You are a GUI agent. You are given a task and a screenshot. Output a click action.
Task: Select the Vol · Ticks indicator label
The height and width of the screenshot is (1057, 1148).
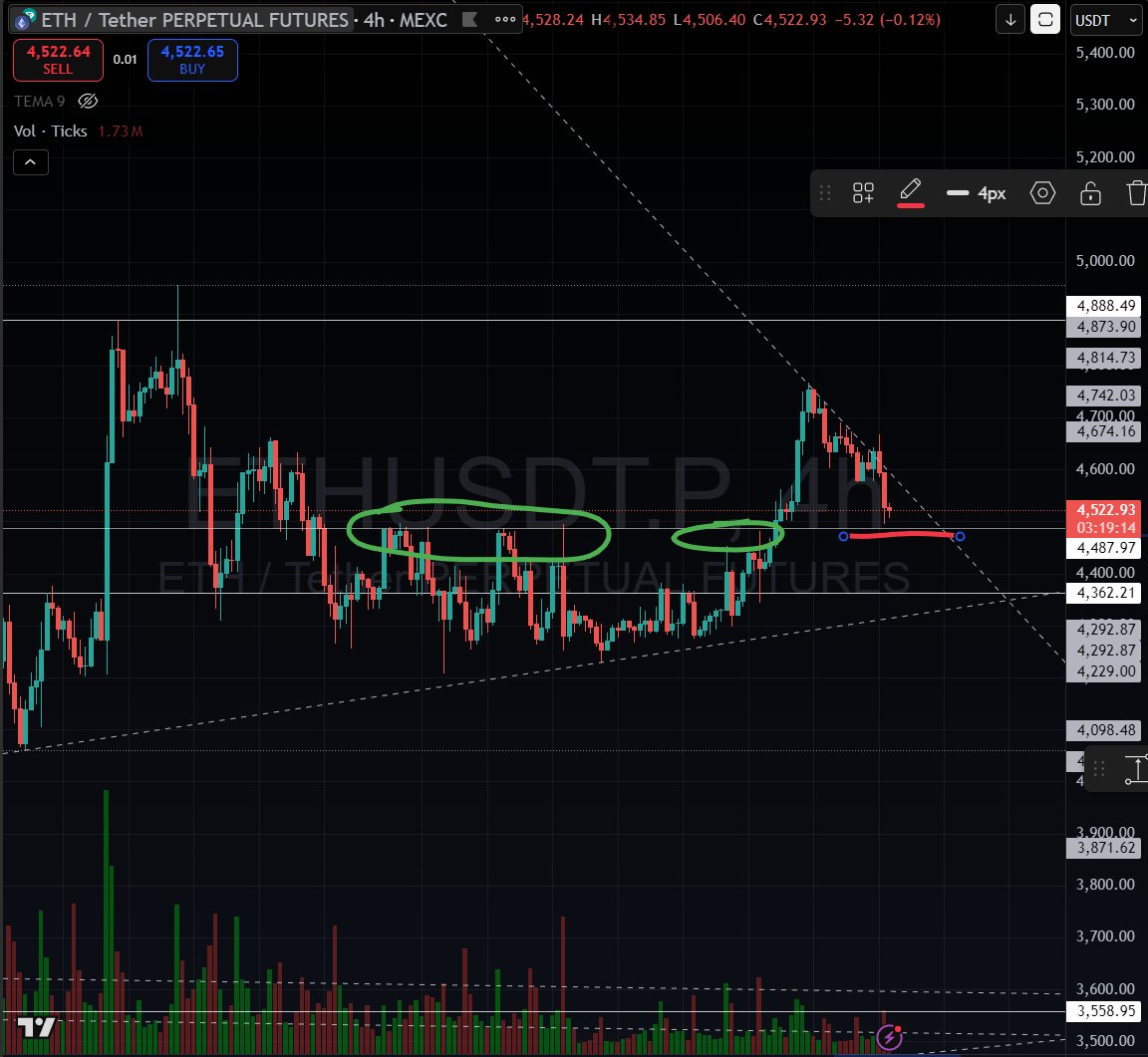click(x=51, y=132)
